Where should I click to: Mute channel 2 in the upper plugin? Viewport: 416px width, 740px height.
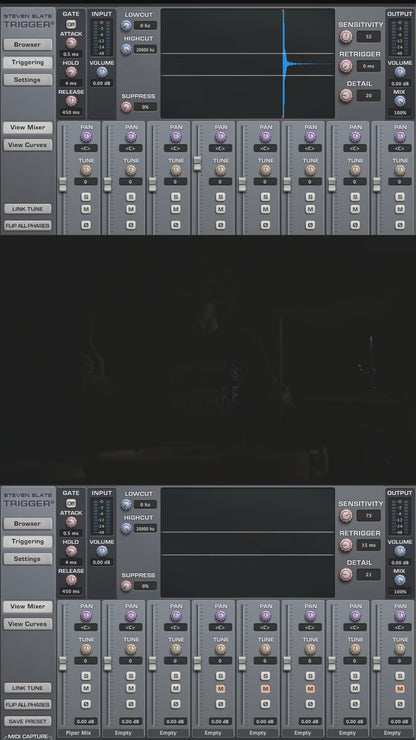(131, 209)
